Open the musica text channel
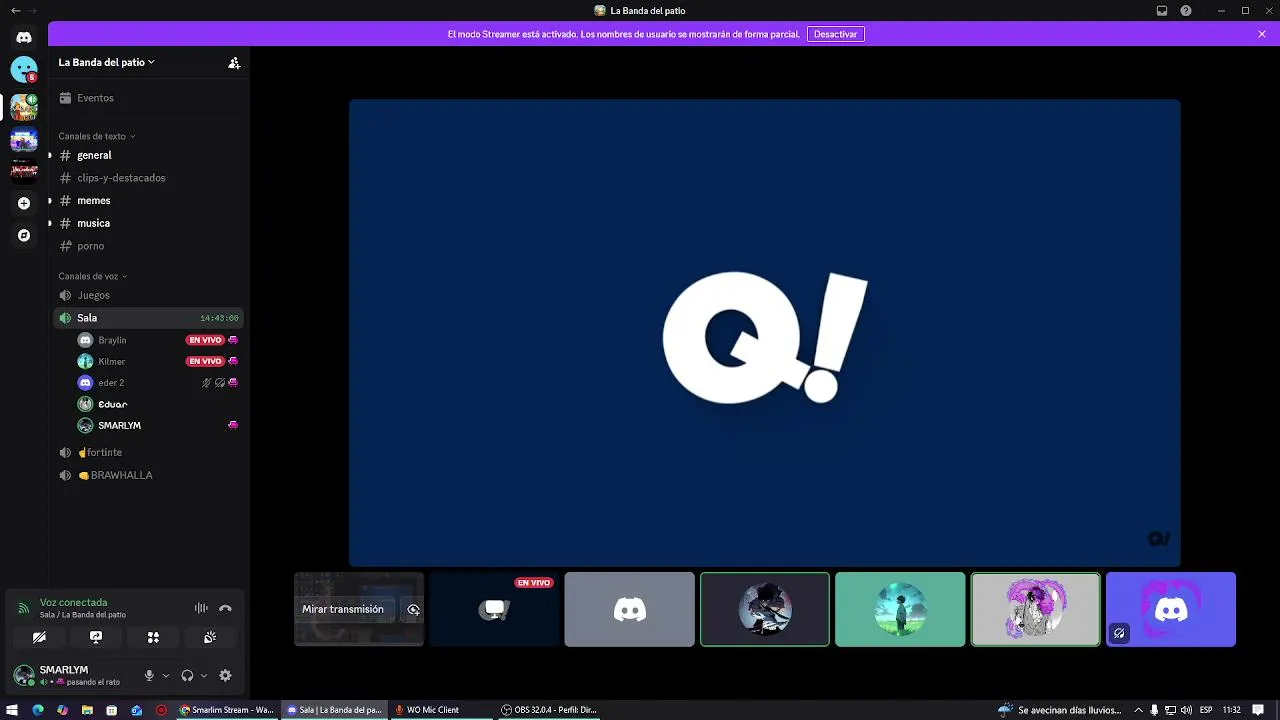The width and height of the screenshot is (1280, 720). coord(148,223)
